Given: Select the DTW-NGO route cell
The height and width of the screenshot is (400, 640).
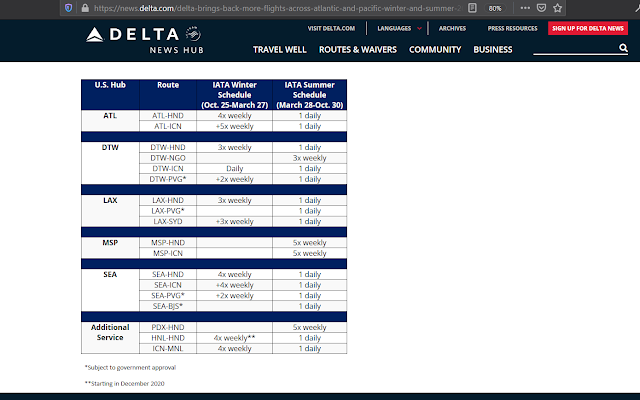Looking at the screenshot, I should (168, 158).
